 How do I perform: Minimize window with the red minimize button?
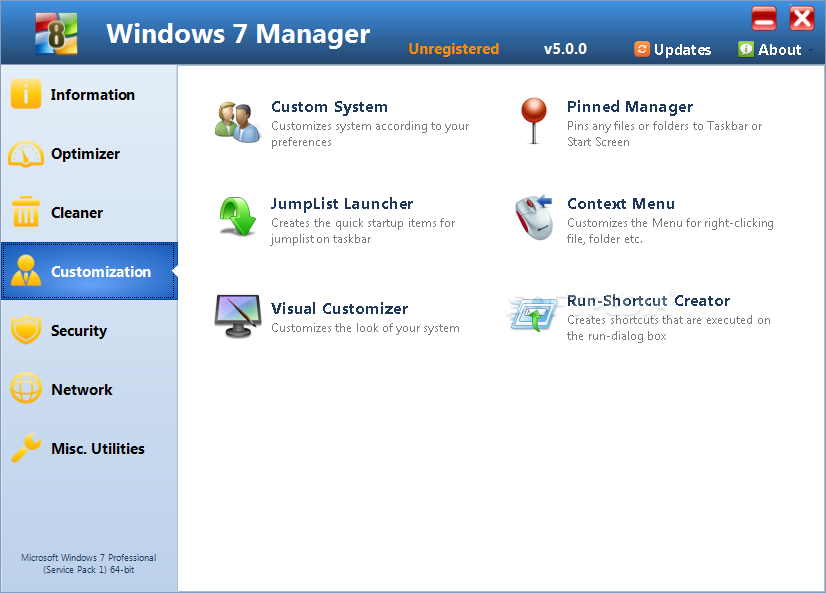pyautogui.click(x=764, y=18)
